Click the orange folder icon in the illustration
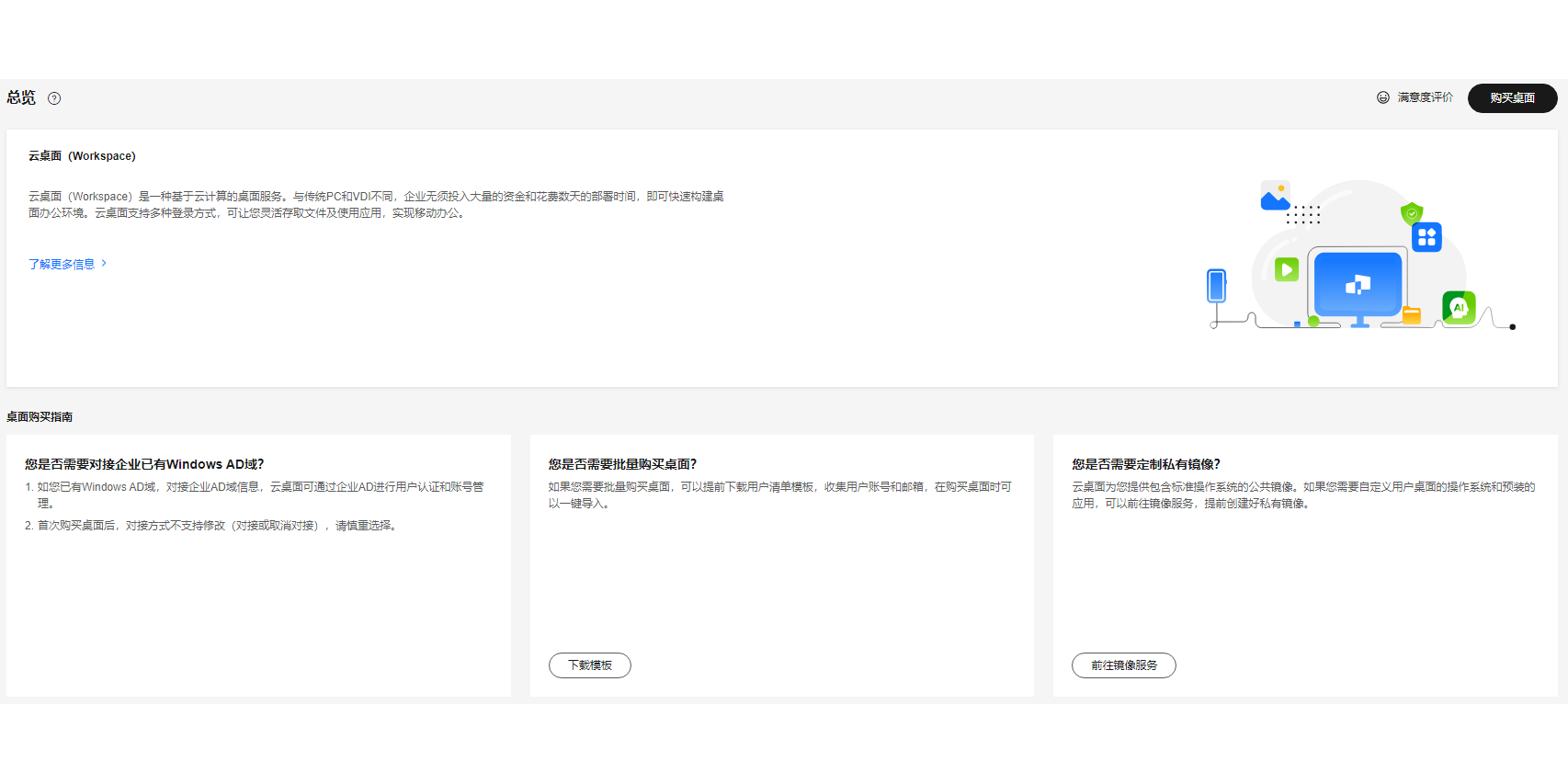Viewport: 1568px width, 784px height. 1412,316
